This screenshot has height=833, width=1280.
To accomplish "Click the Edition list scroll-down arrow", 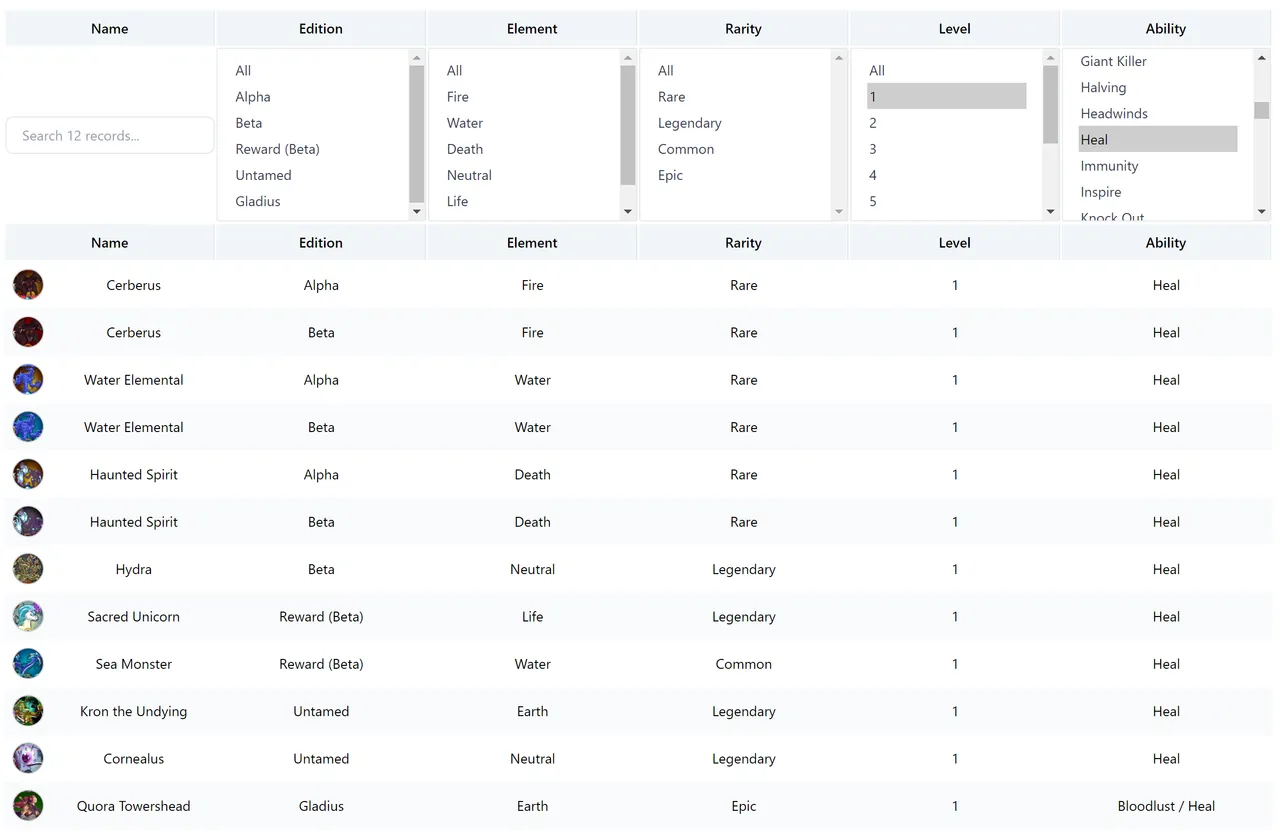I will [x=417, y=212].
